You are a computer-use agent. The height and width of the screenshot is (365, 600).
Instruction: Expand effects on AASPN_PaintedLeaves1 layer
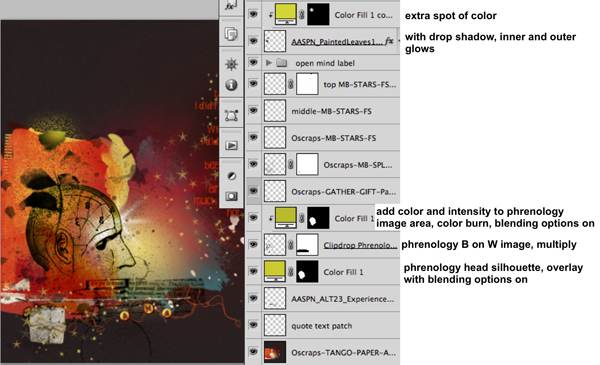[398, 41]
